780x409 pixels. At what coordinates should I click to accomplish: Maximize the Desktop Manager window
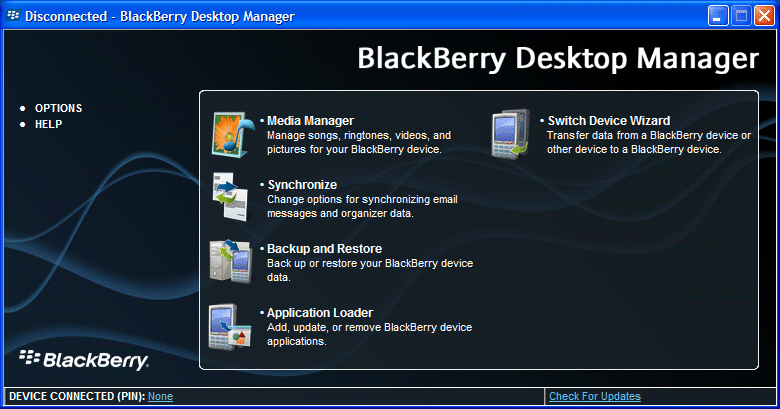[x=742, y=15]
